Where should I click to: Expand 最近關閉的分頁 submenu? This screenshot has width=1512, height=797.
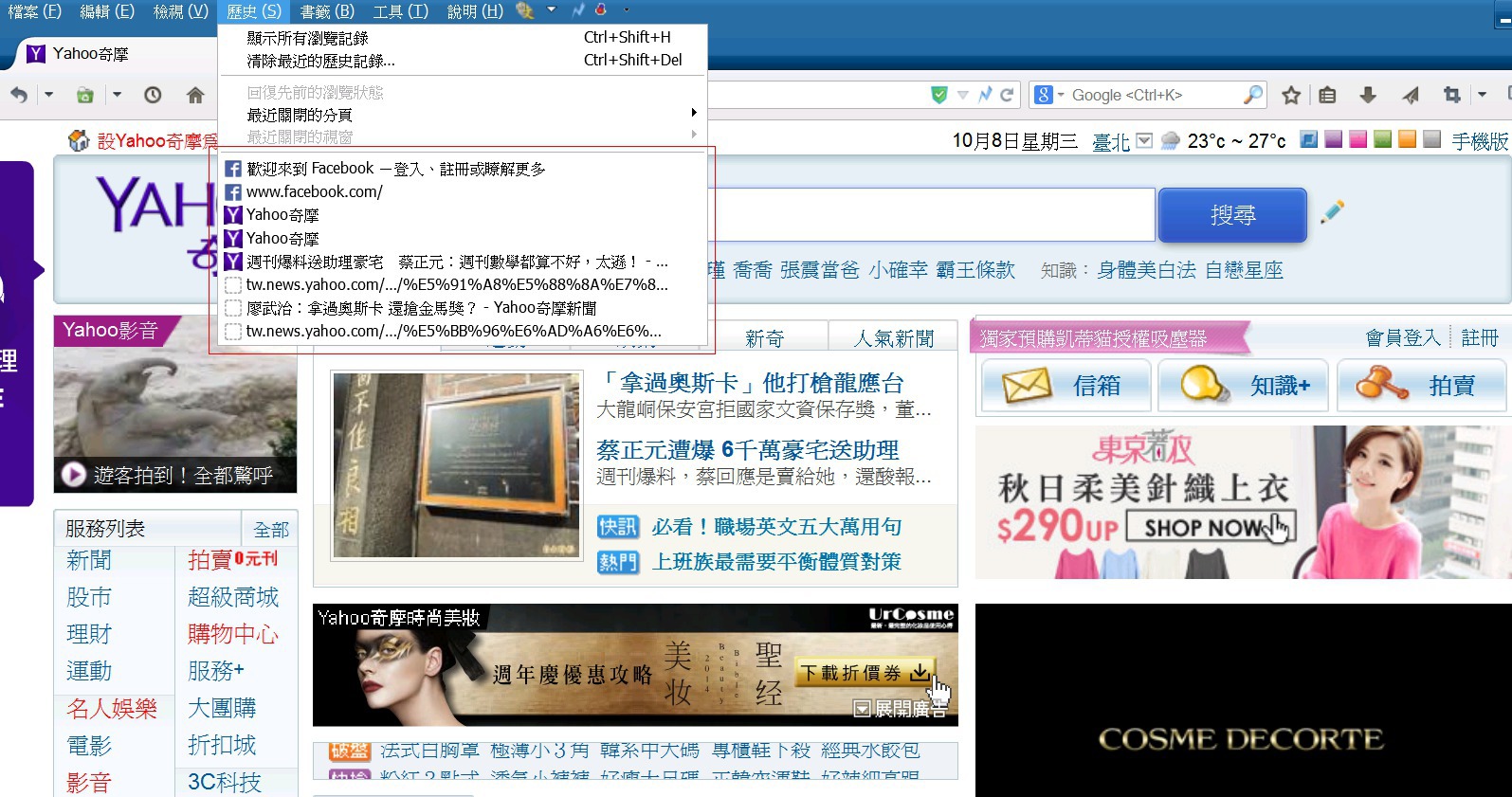pos(464,115)
